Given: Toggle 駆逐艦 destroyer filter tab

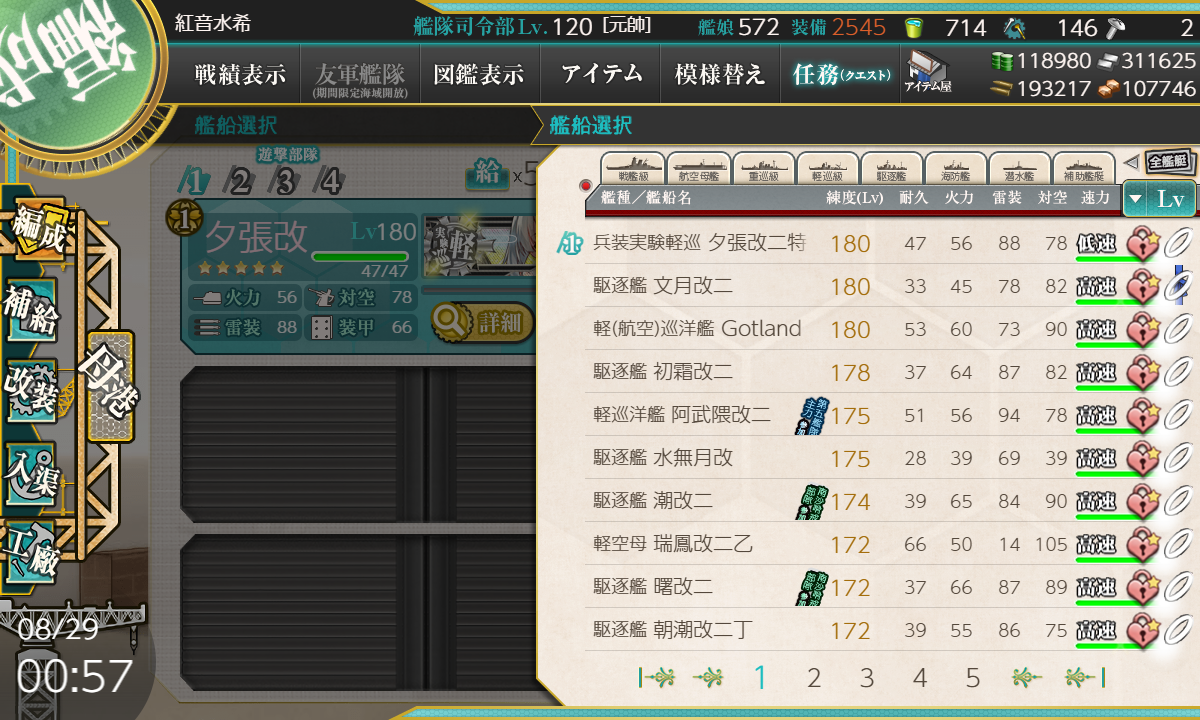Looking at the screenshot, I should (890, 167).
